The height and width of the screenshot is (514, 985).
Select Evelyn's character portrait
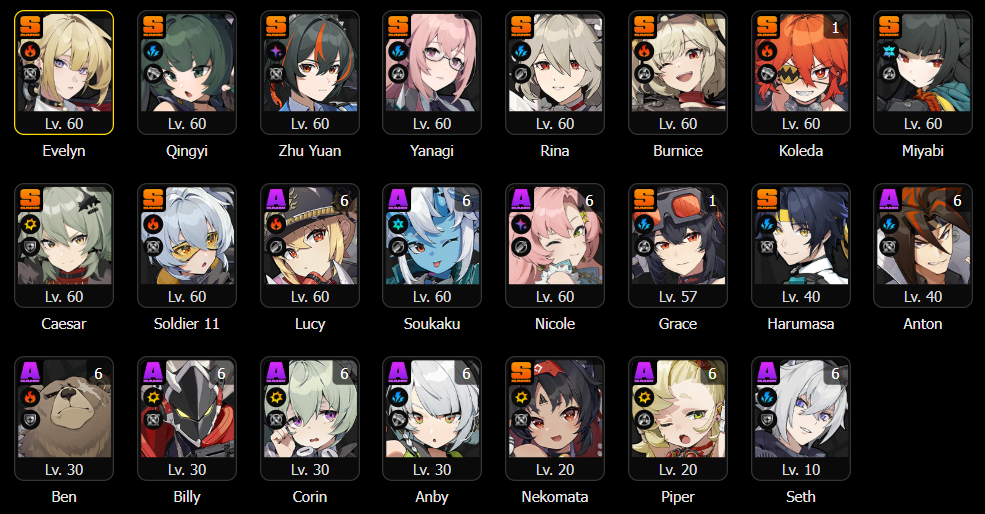coord(64,63)
